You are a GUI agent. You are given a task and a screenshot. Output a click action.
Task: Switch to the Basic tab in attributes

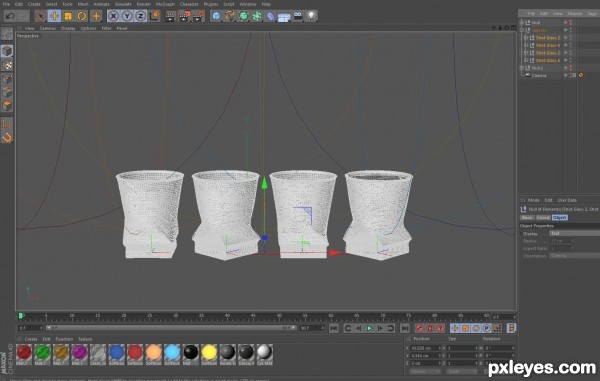[527, 218]
